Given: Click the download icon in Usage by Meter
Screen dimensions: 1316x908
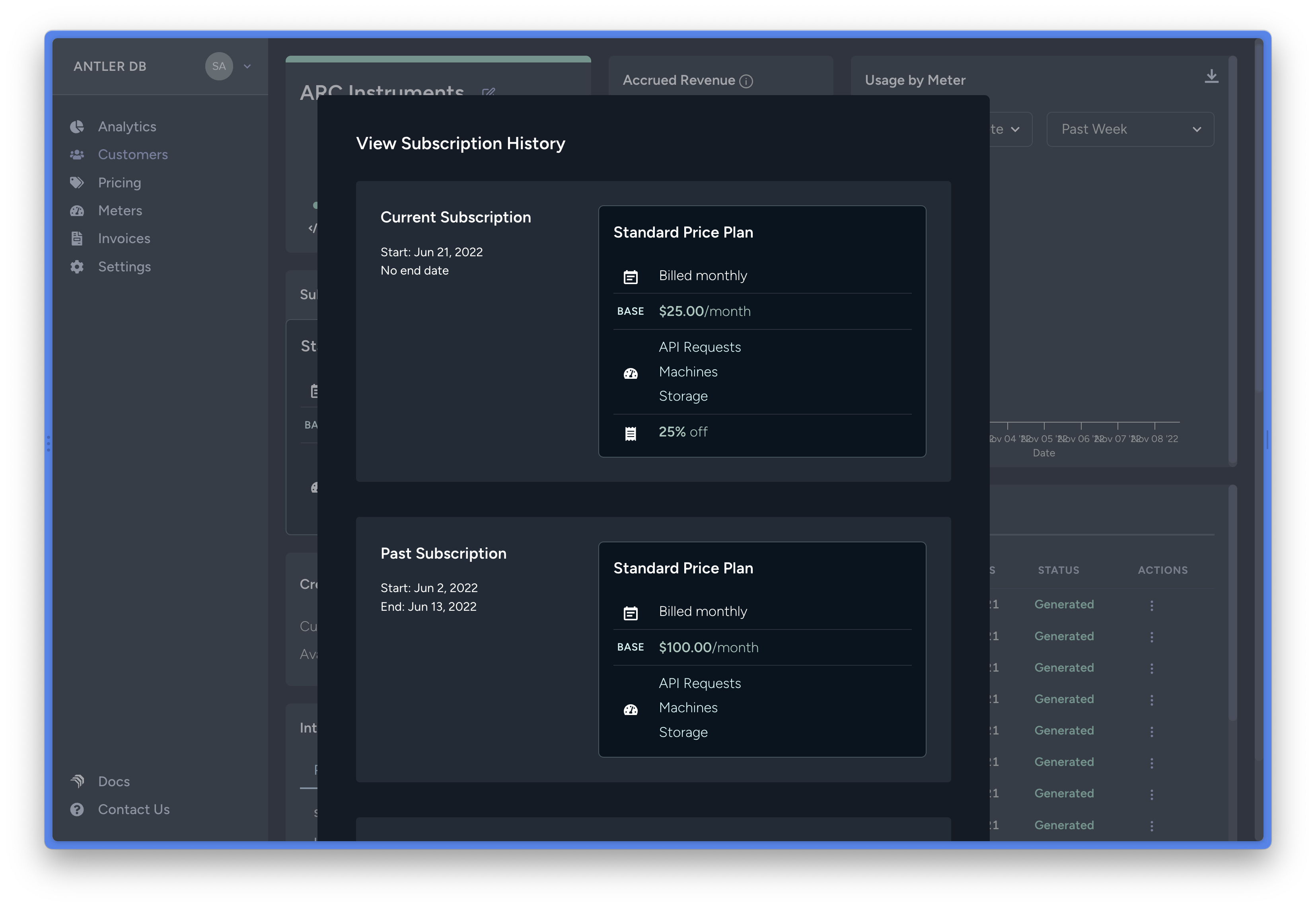Looking at the screenshot, I should pos(1211,77).
